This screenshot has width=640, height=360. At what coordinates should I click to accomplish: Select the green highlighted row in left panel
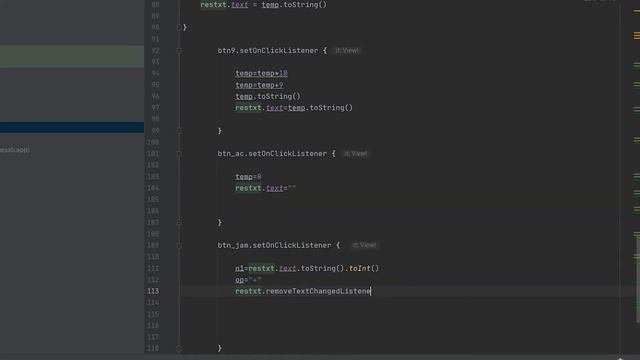(x=72, y=56)
